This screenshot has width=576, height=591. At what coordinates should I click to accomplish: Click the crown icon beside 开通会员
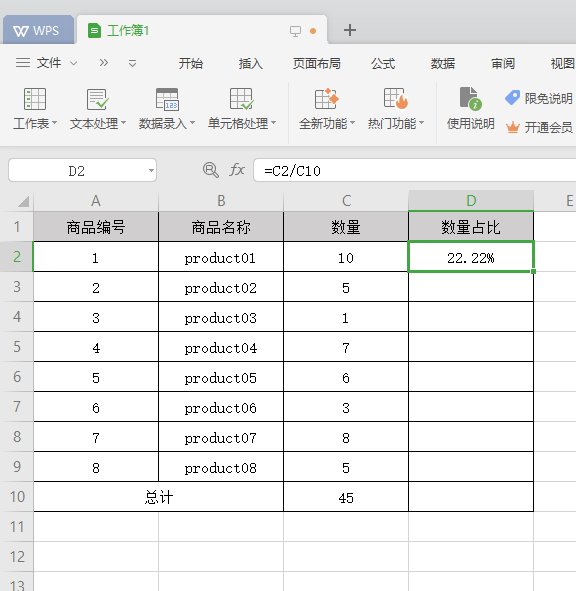coord(513,127)
